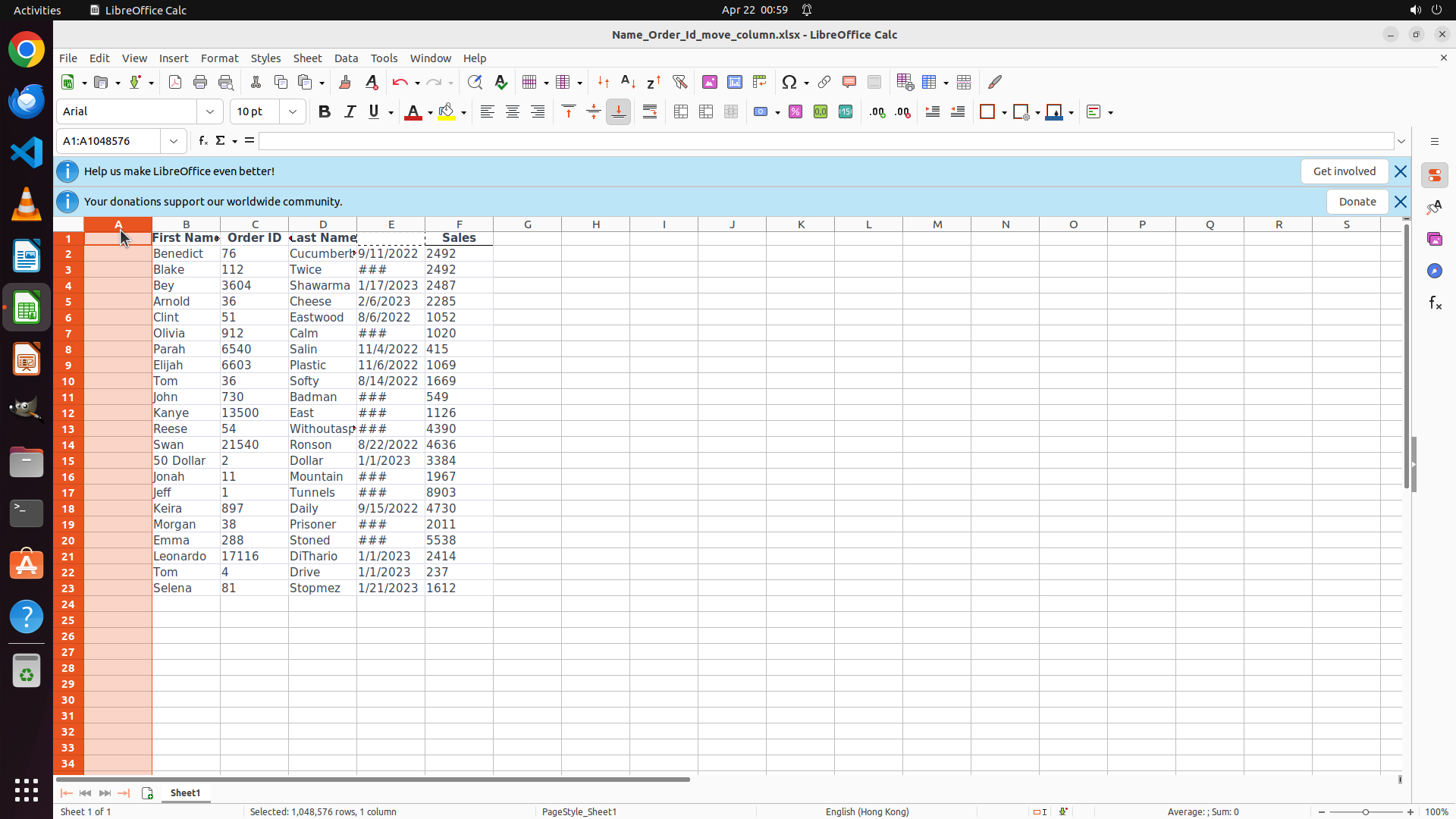This screenshot has height=819, width=1456.
Task: Open the font size dropdown
Action: click(x=293, y=112)
